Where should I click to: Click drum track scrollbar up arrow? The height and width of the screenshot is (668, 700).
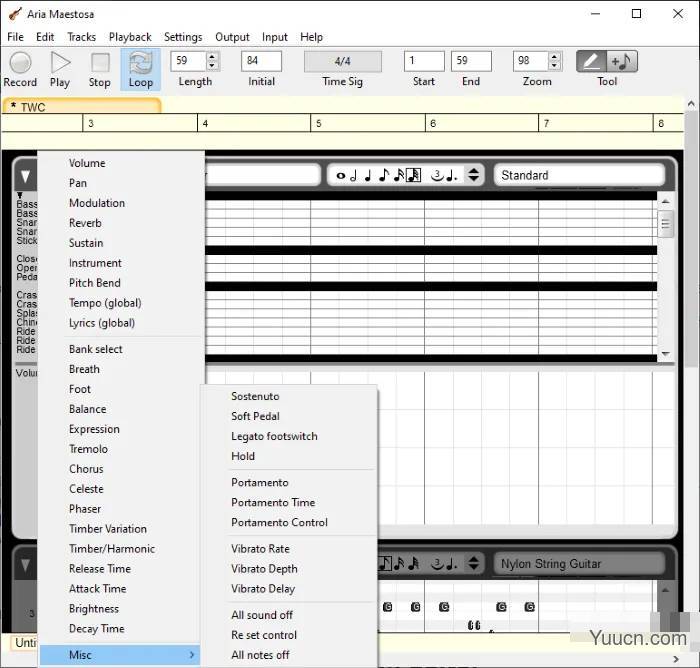point(665,201)
